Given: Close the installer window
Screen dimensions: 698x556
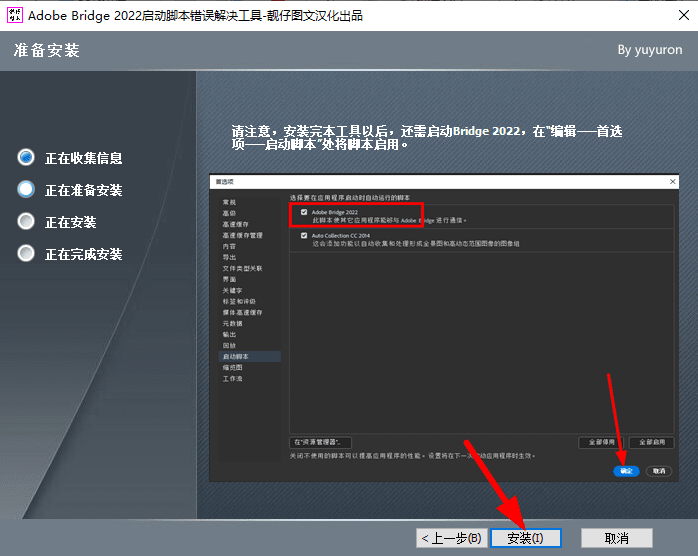Looking at the screenshot, I should point(684,15).
